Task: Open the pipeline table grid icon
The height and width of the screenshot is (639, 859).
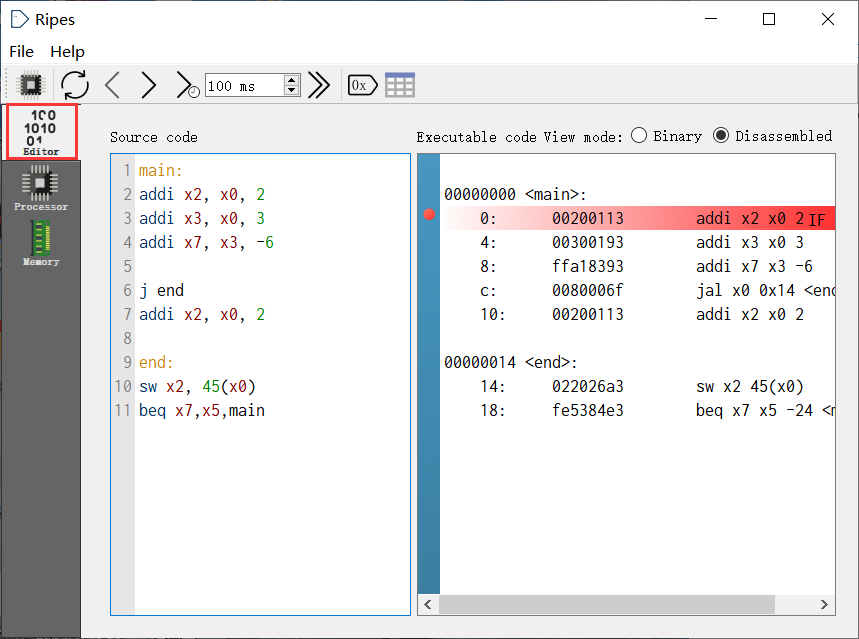Action: coord(400,85)
